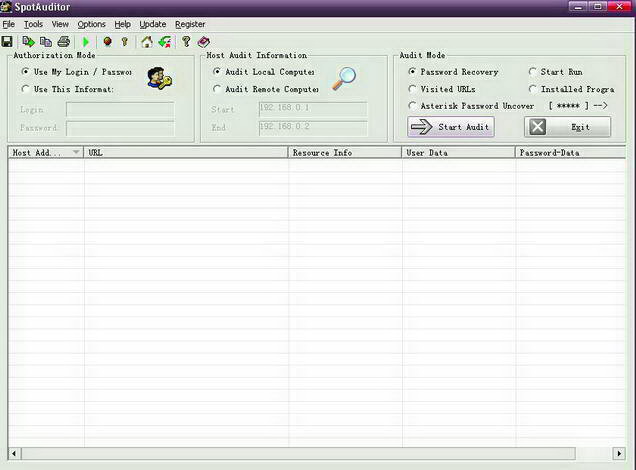Open the Options menu

click(x=91, y=24)
